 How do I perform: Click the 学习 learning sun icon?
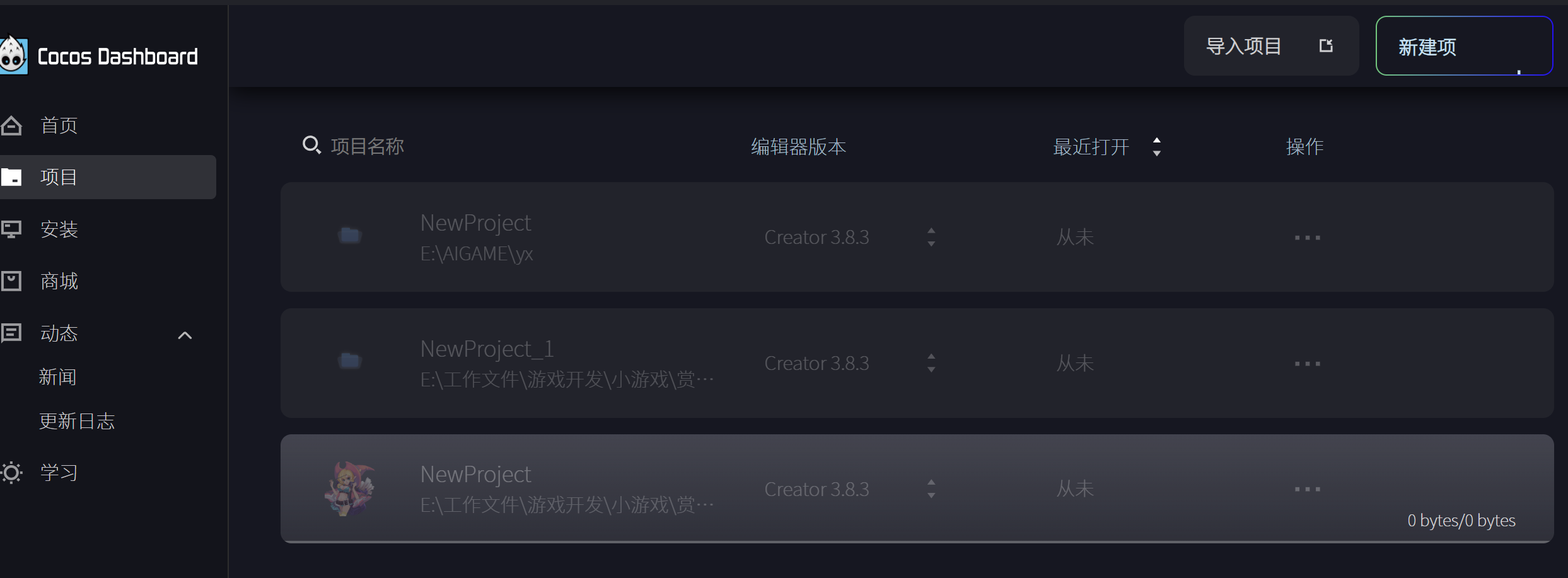[11, 472]
